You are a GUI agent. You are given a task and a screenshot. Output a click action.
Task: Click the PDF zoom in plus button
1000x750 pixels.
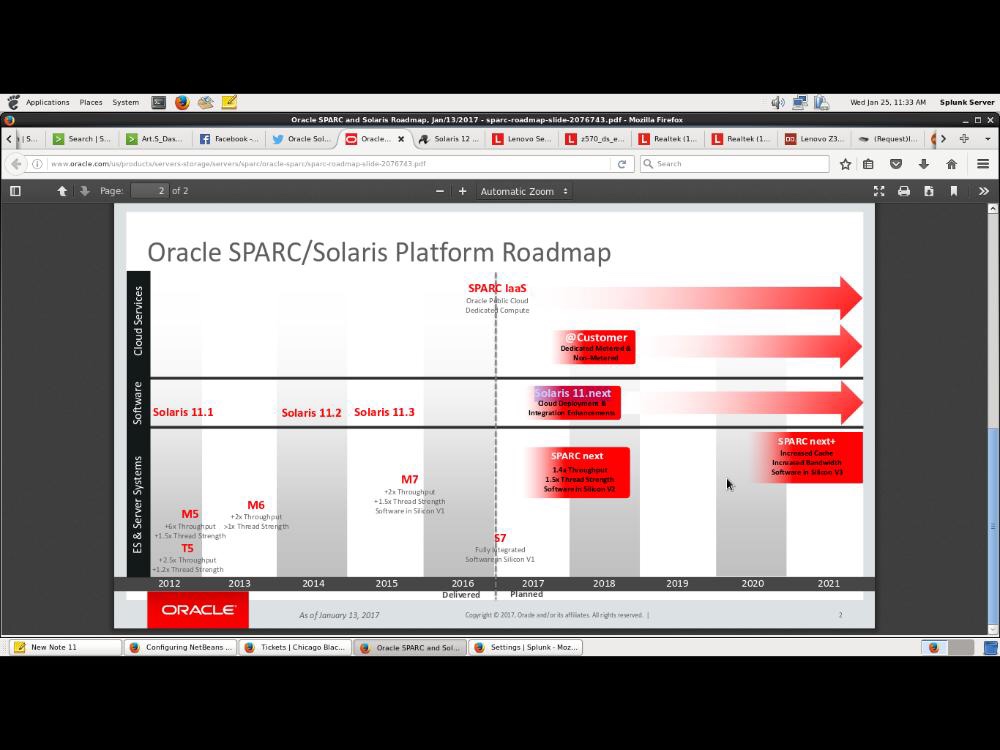[462, 191]
